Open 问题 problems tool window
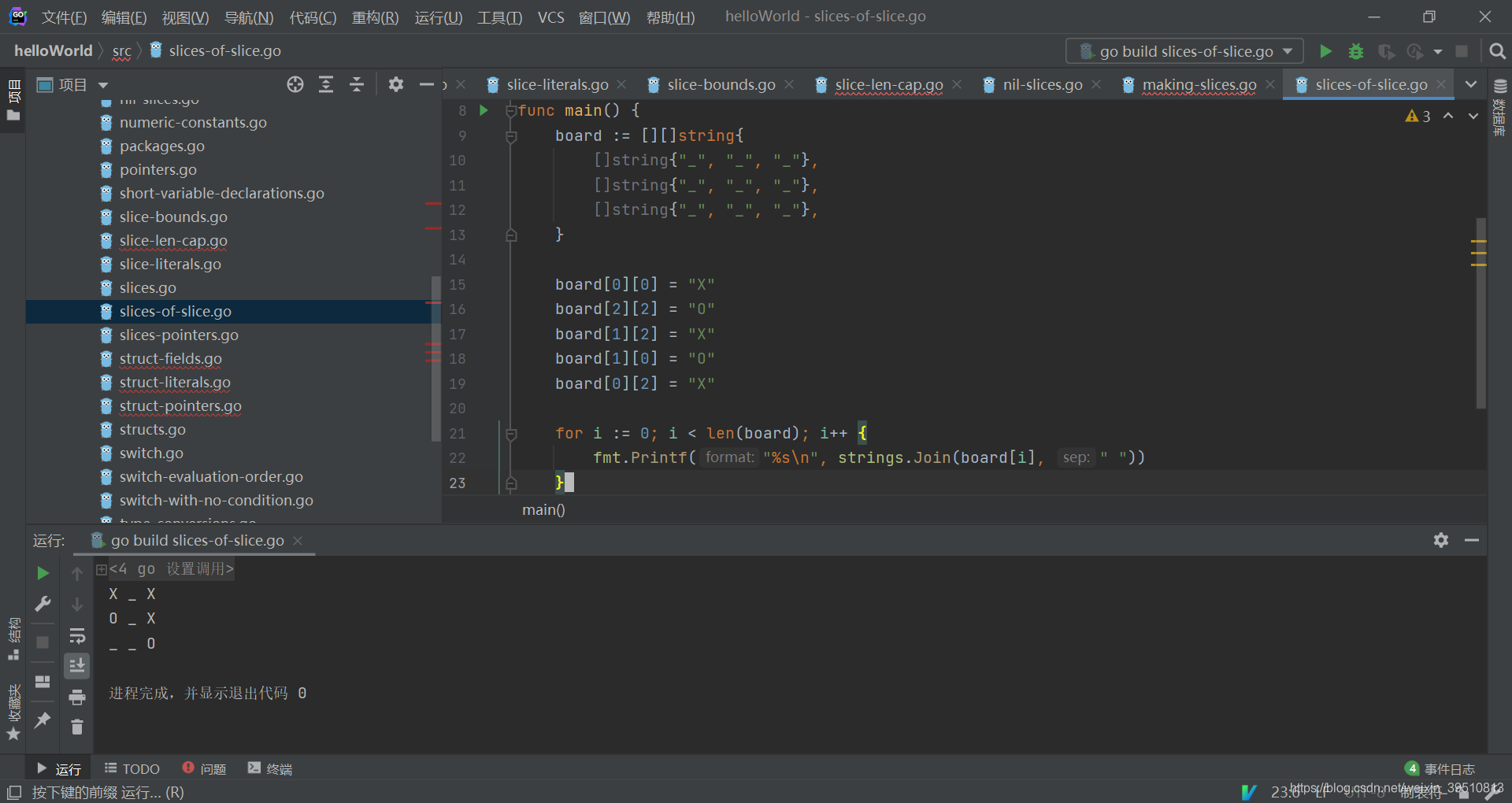Screen dimensions: 1512x803 point(204,768)
